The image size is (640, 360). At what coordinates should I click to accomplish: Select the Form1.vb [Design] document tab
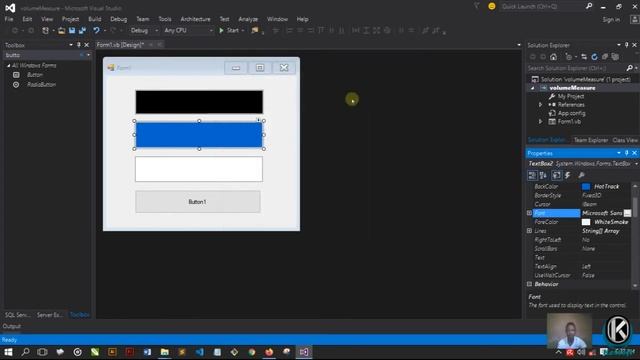click(x=120, y=45)
